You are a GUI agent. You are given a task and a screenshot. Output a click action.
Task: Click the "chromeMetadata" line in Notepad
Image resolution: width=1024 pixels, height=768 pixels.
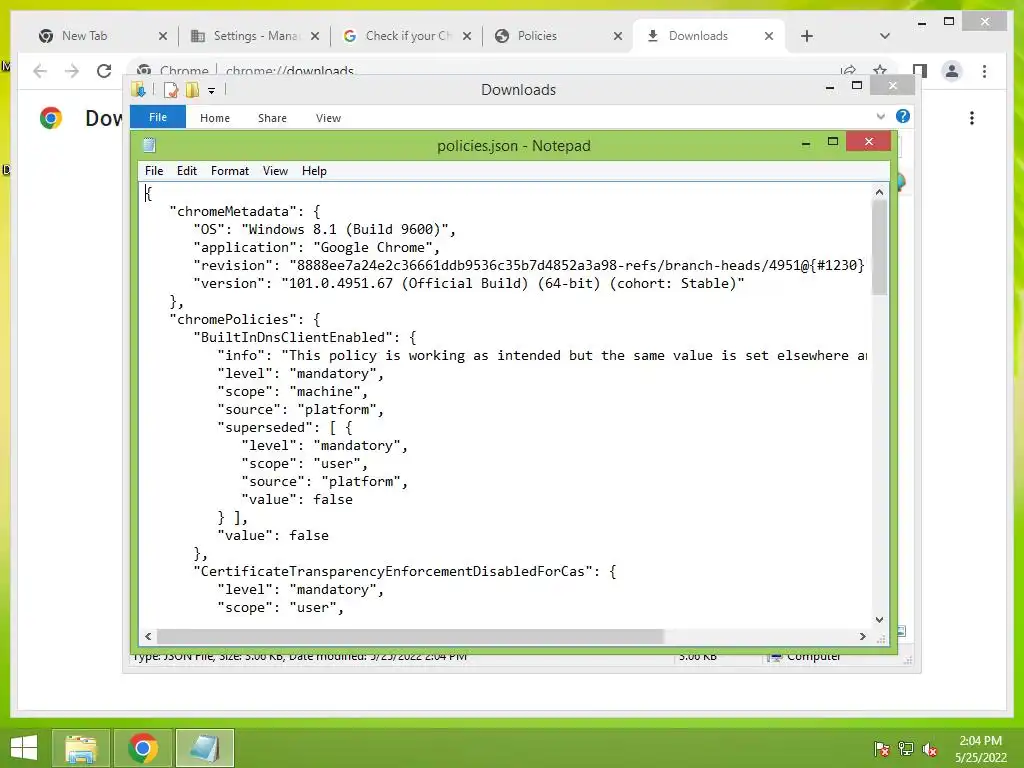pyautogui.click(x=245, y=212)
